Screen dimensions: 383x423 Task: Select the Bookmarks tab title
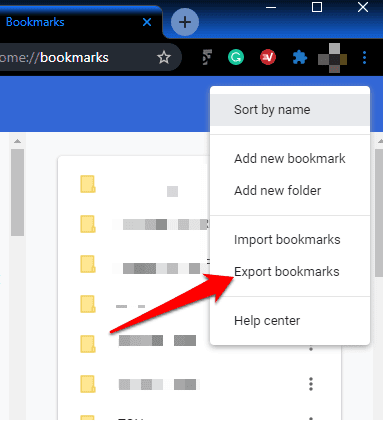tap(35, 22)
